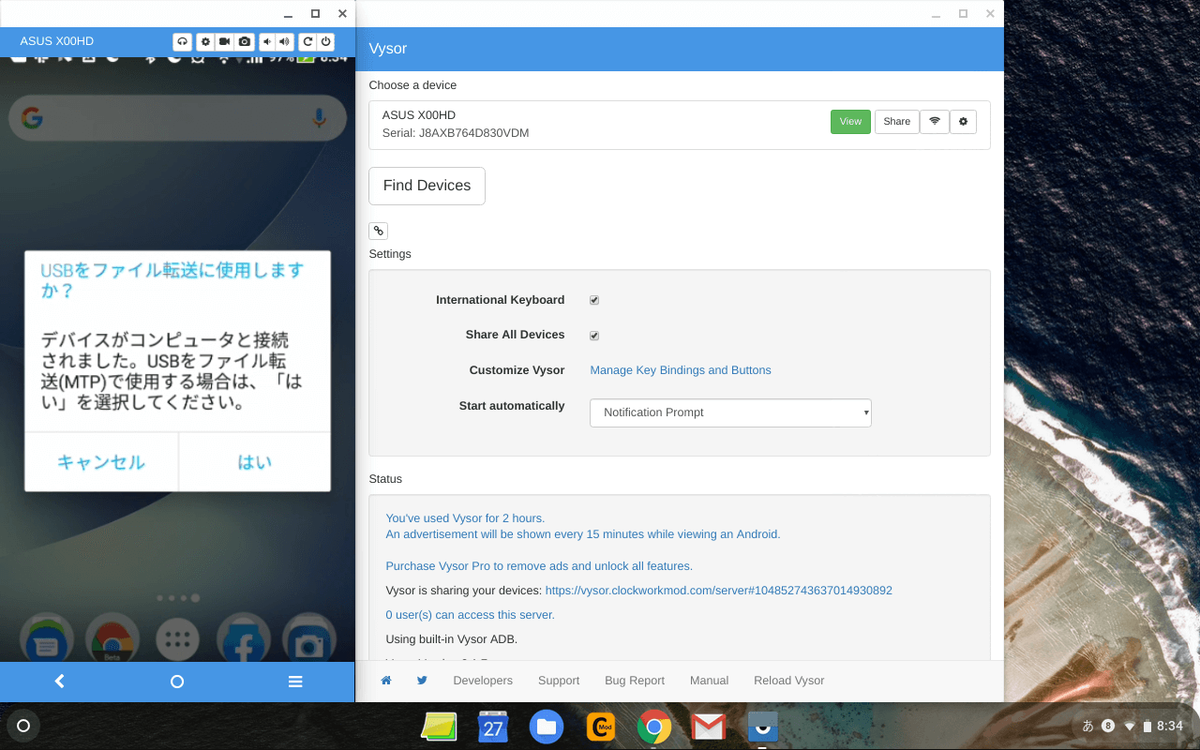
Task: Lower device volume with volume down icon
Action: tap(268, 42)
